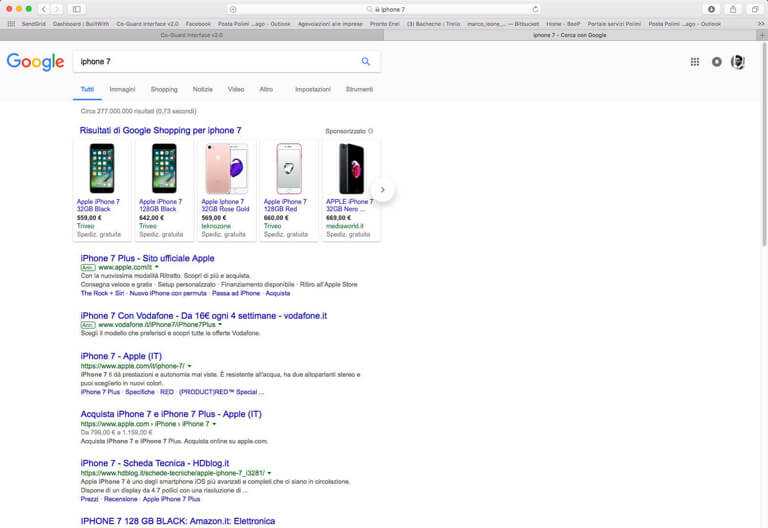The height and width of the screenshot is (528, 768).
Task: Open the Facebook bookmark
Action: [x=198, y=24]
